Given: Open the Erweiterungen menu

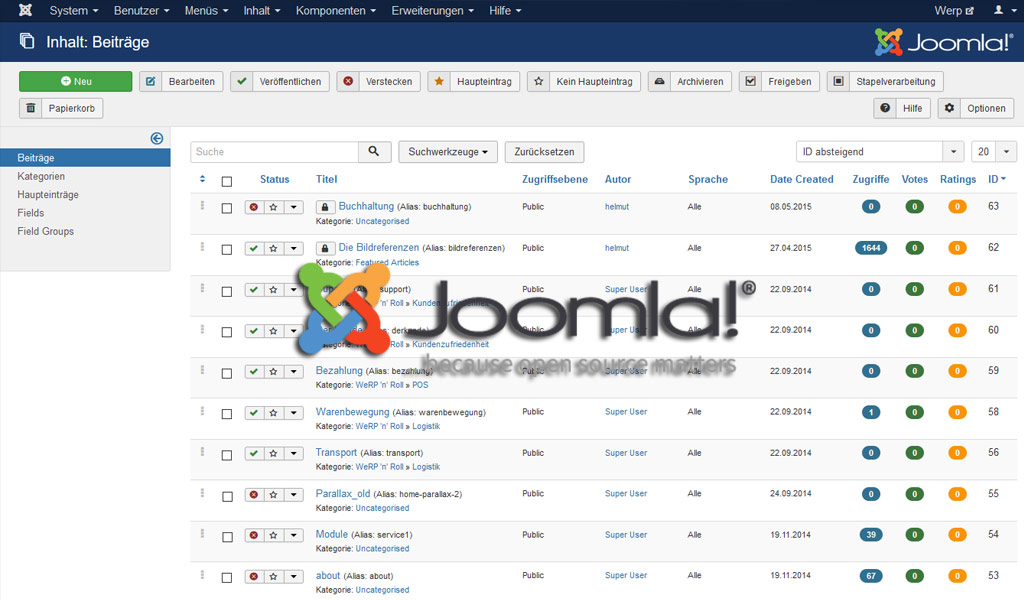Looking at the screenshot, I should (x=433, y=11).
